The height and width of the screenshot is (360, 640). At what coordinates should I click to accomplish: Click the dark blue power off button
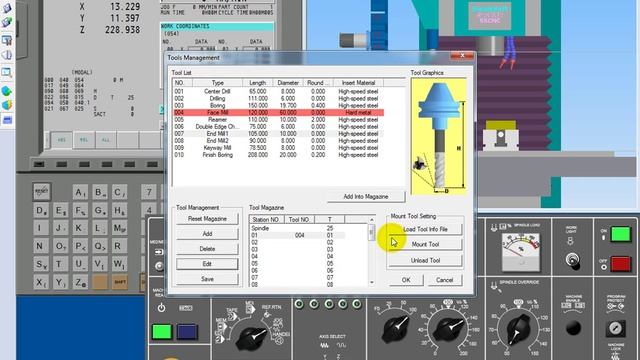187,332
